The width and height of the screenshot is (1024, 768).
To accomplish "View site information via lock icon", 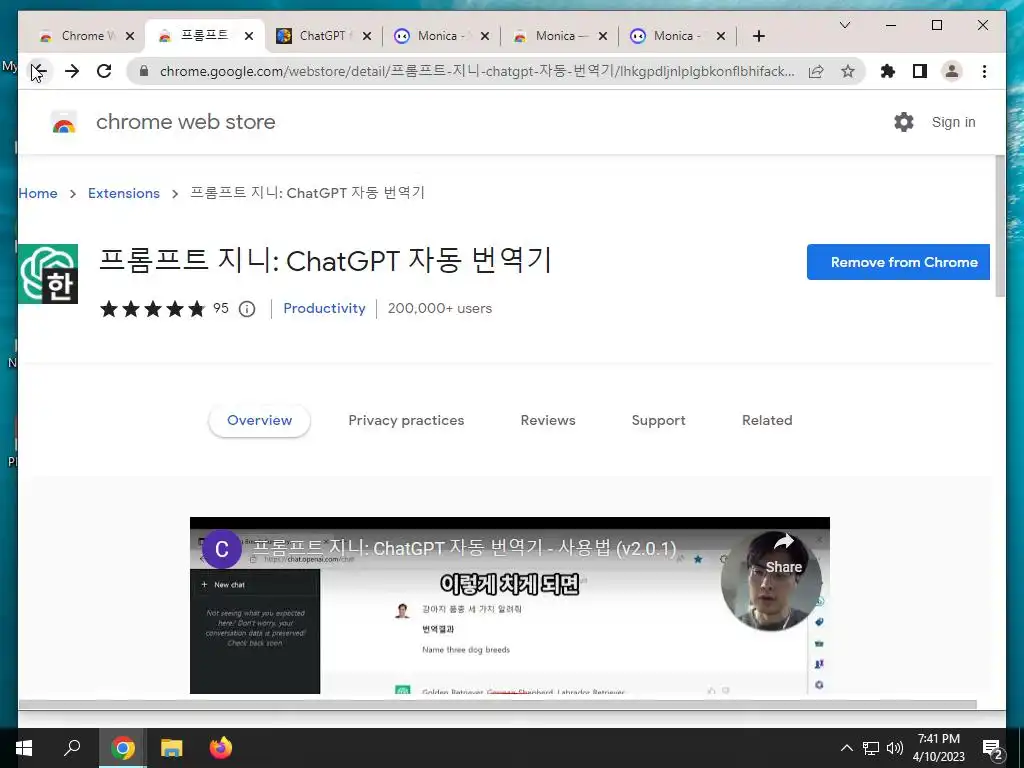I will tap(144, 71).
